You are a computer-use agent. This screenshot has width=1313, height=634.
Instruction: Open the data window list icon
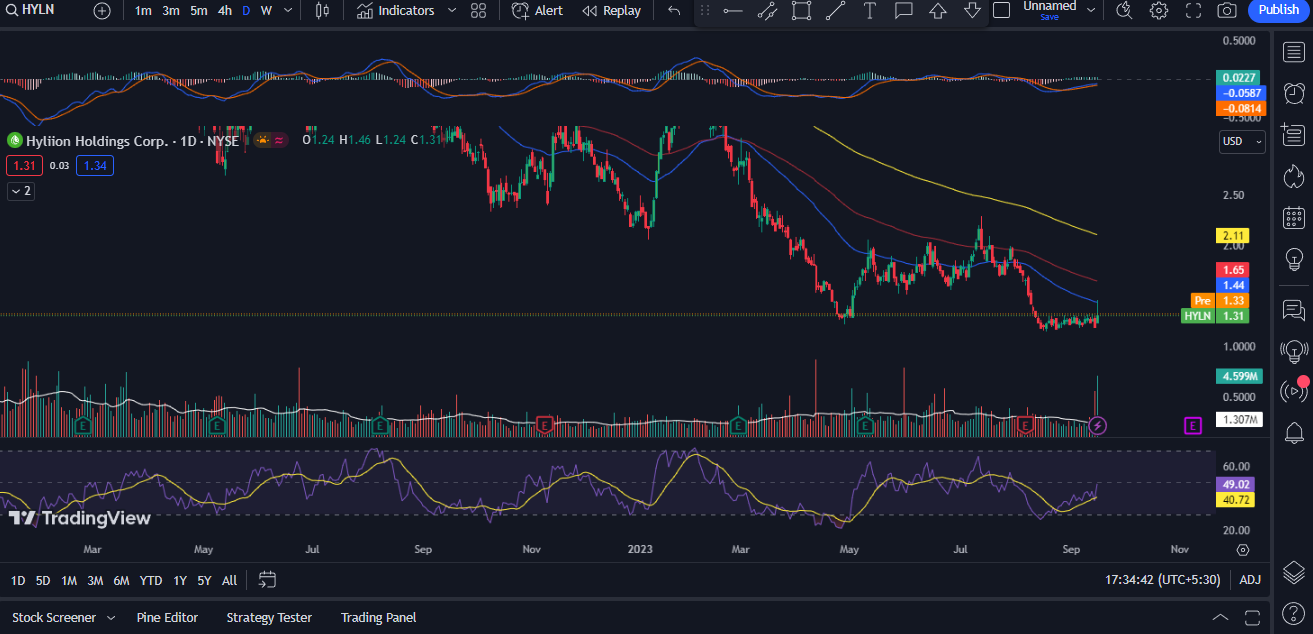tap(1294, 134)
